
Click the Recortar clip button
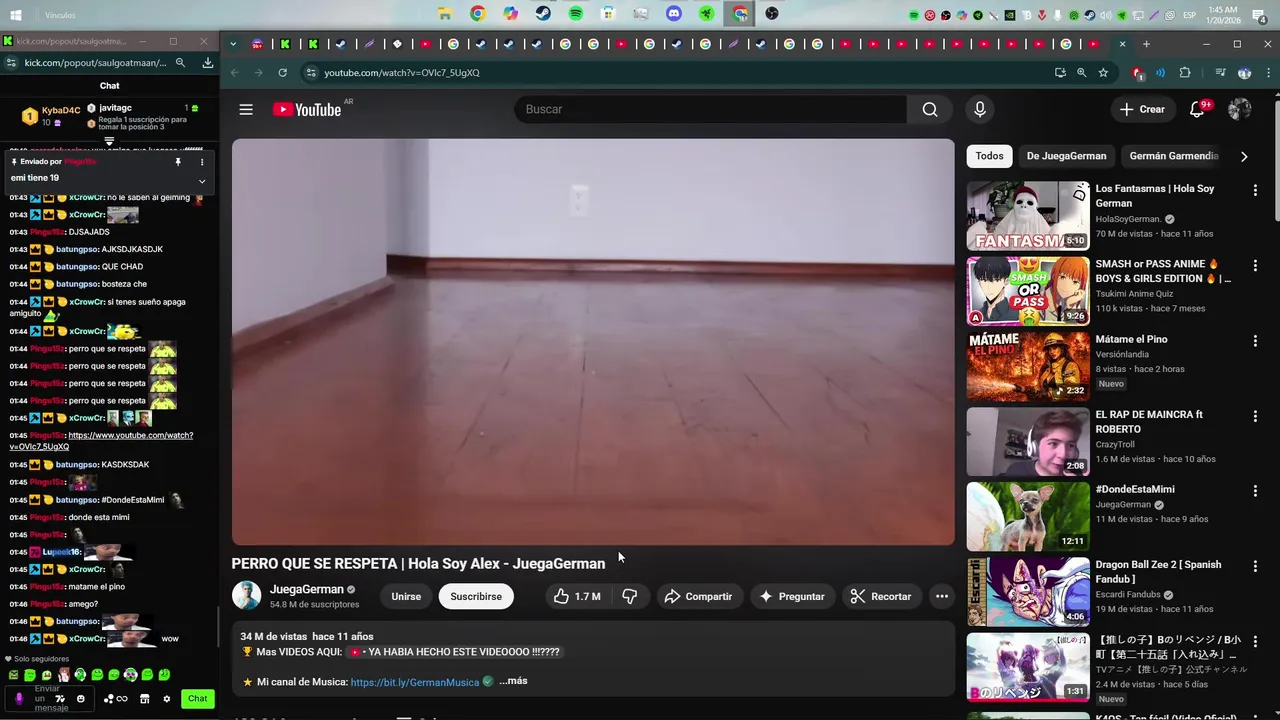(881, 596)
